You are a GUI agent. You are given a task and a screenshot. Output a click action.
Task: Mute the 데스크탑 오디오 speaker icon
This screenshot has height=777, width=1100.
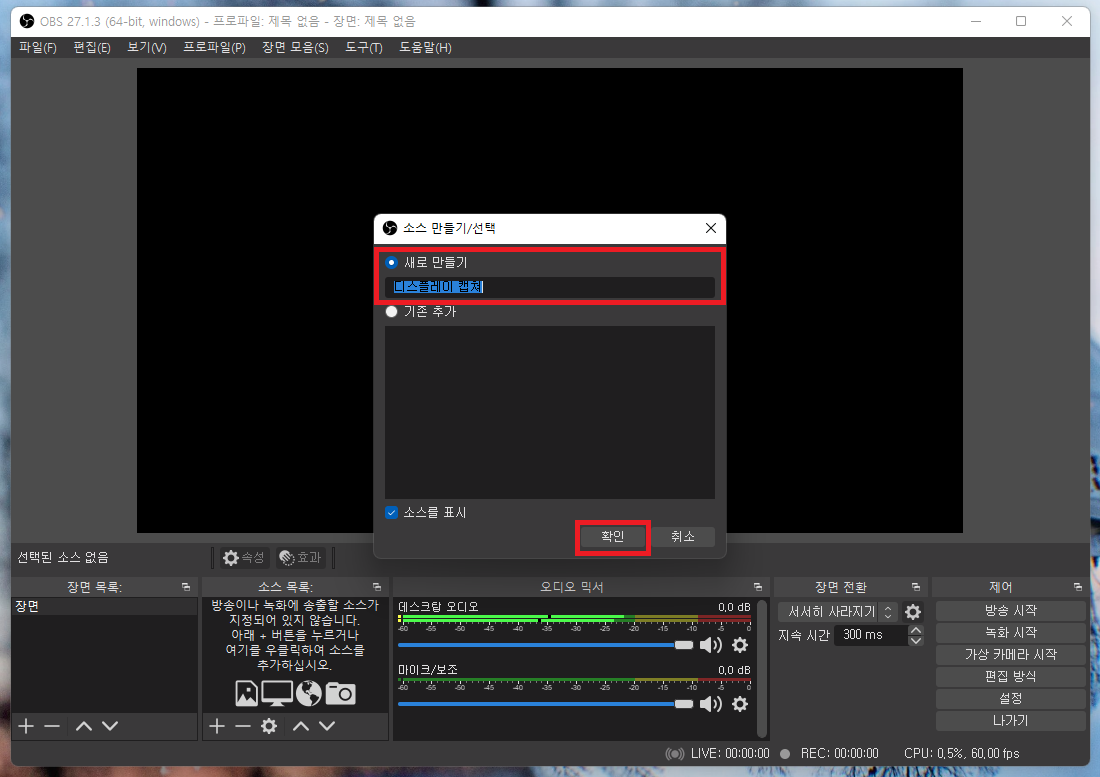tap(711, 645)
